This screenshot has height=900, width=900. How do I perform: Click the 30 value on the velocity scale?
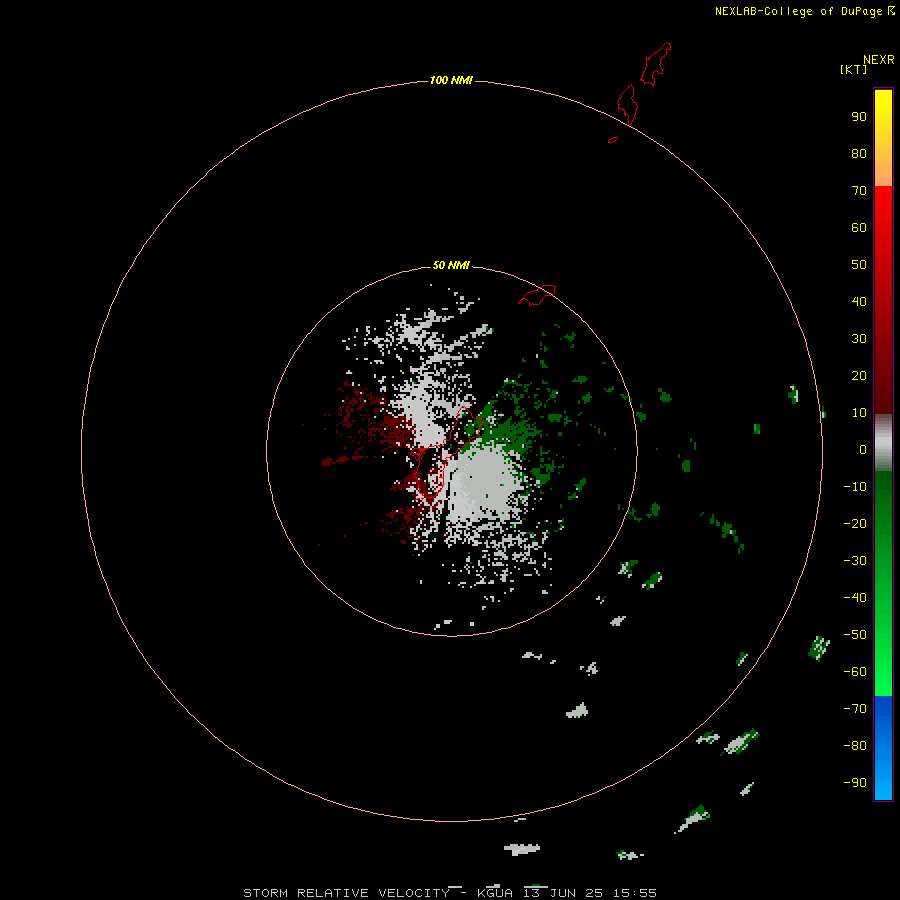859,339
